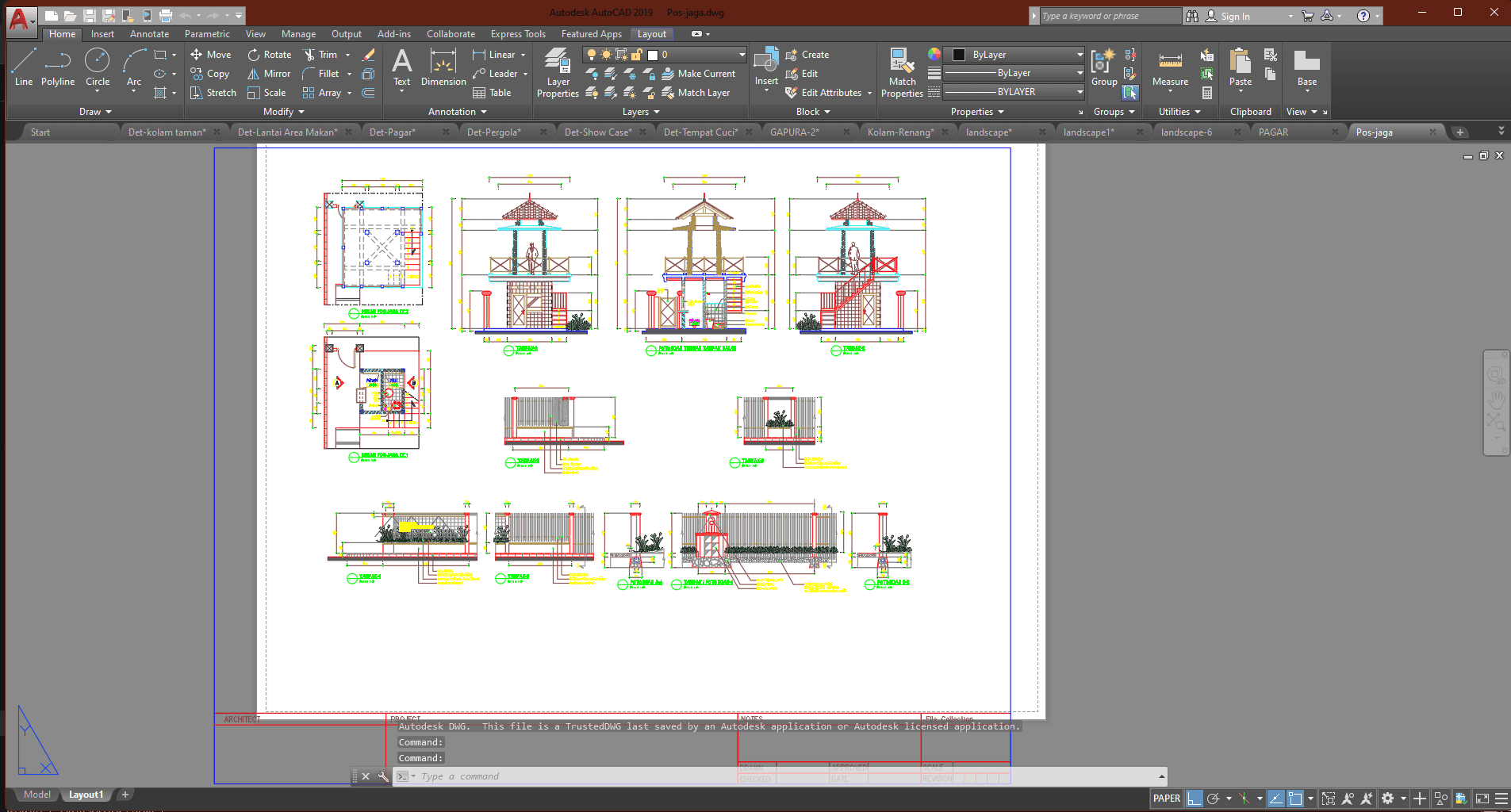This screenshot has width=1511, height=812.
Task: Click Sign In in the title bar
Action: point(1235,16)
